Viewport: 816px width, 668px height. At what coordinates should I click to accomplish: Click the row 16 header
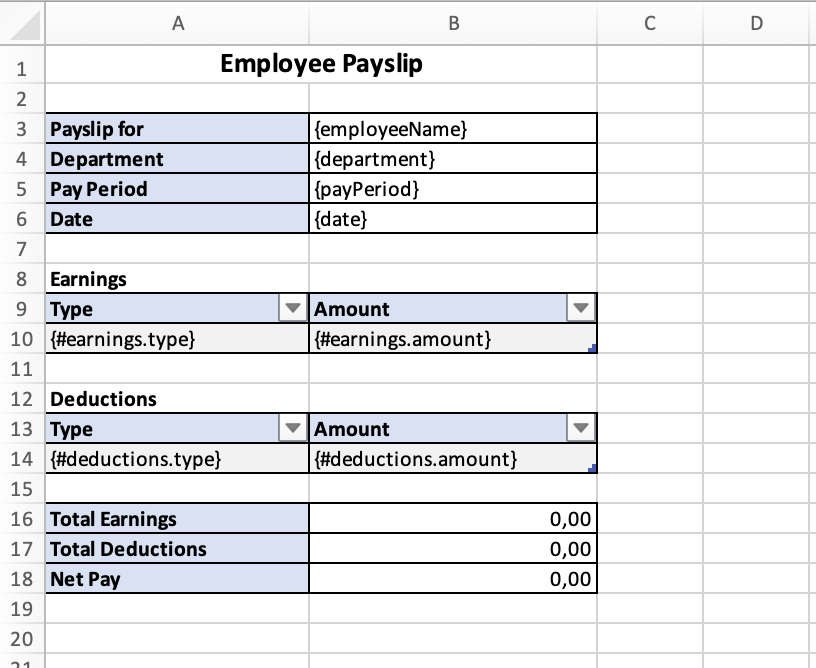pos(22,519)
